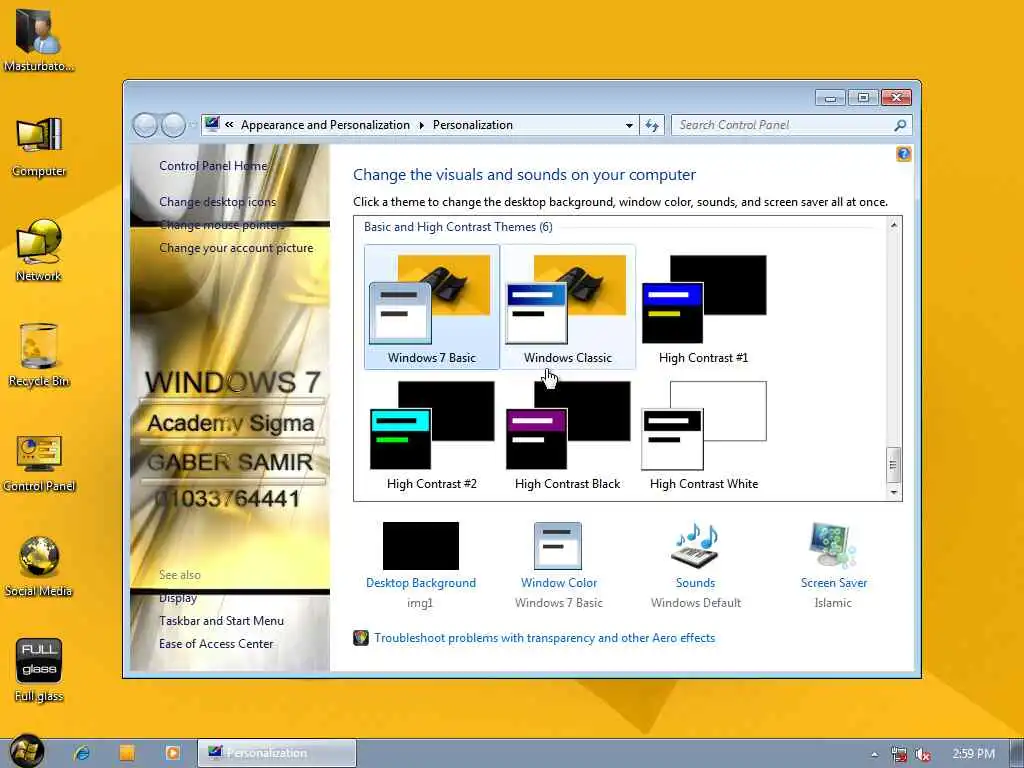Click the Aero troubleshoot shield icon
The height and width of the screenshot is (768, 1024).
click(x=361, y=638)
